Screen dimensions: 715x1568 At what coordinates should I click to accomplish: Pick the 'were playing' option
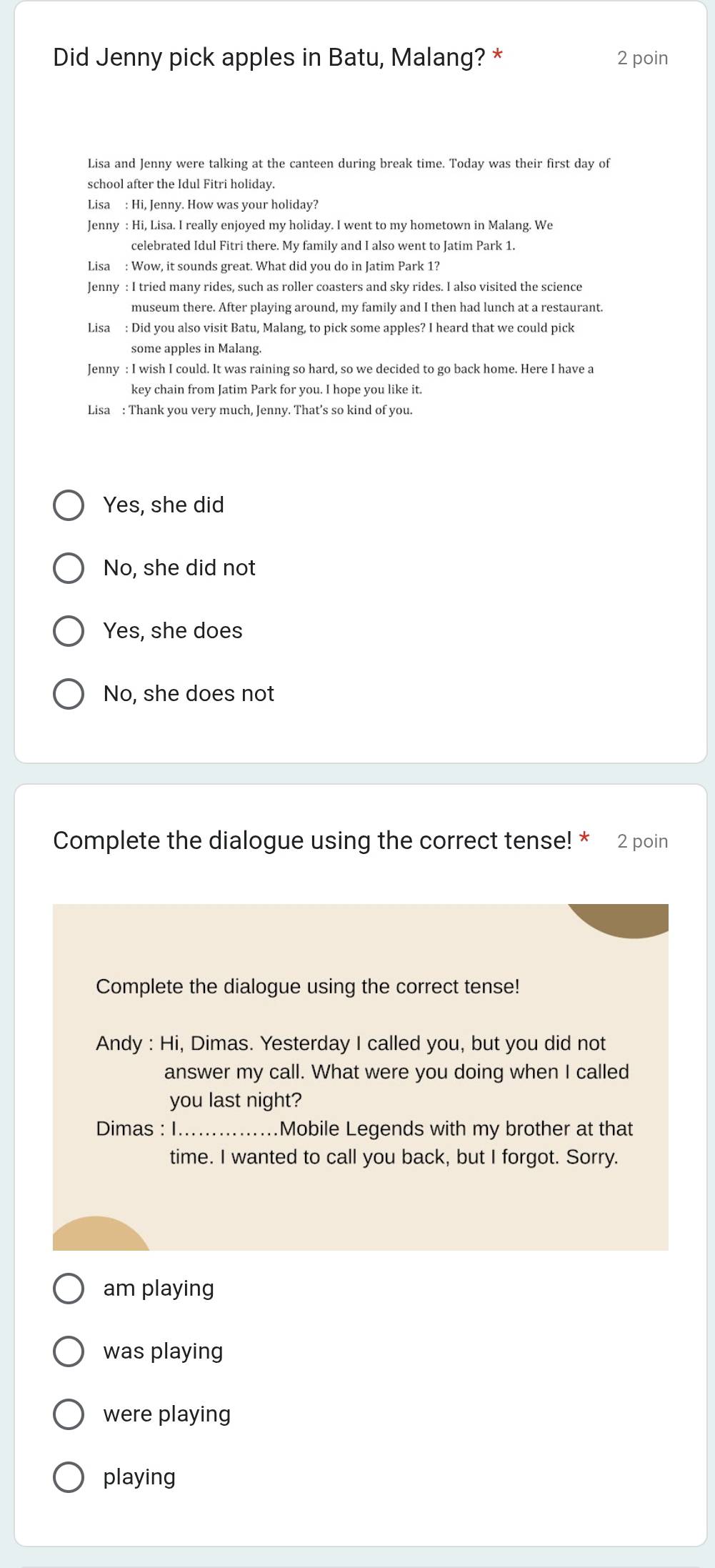tap(69, 1414)
